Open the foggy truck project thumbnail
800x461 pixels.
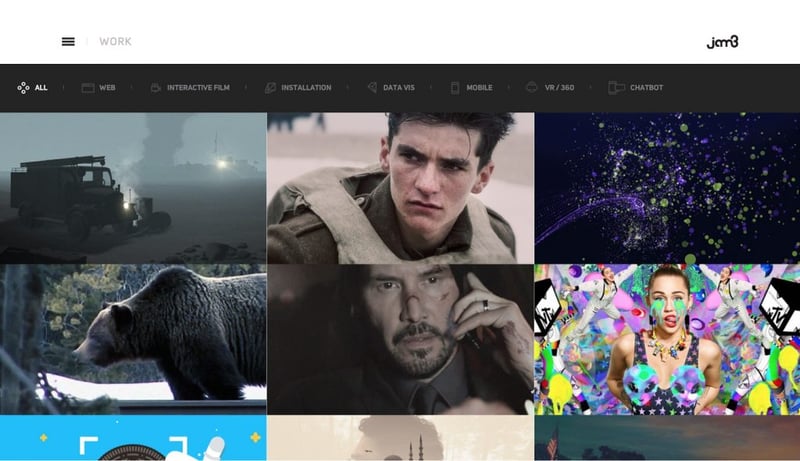pos(133,188)
